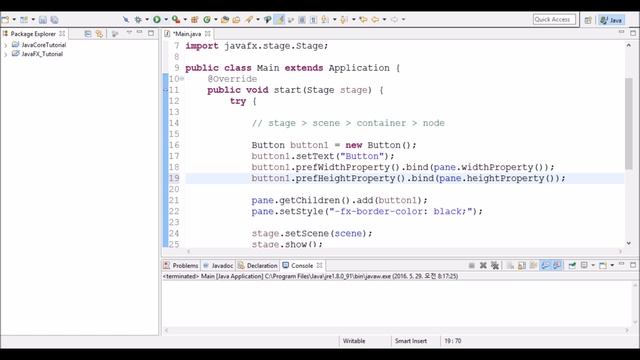640x360 pixels.
Task: Open the New file wizard dropdown arrow
Action: point(14,20)
